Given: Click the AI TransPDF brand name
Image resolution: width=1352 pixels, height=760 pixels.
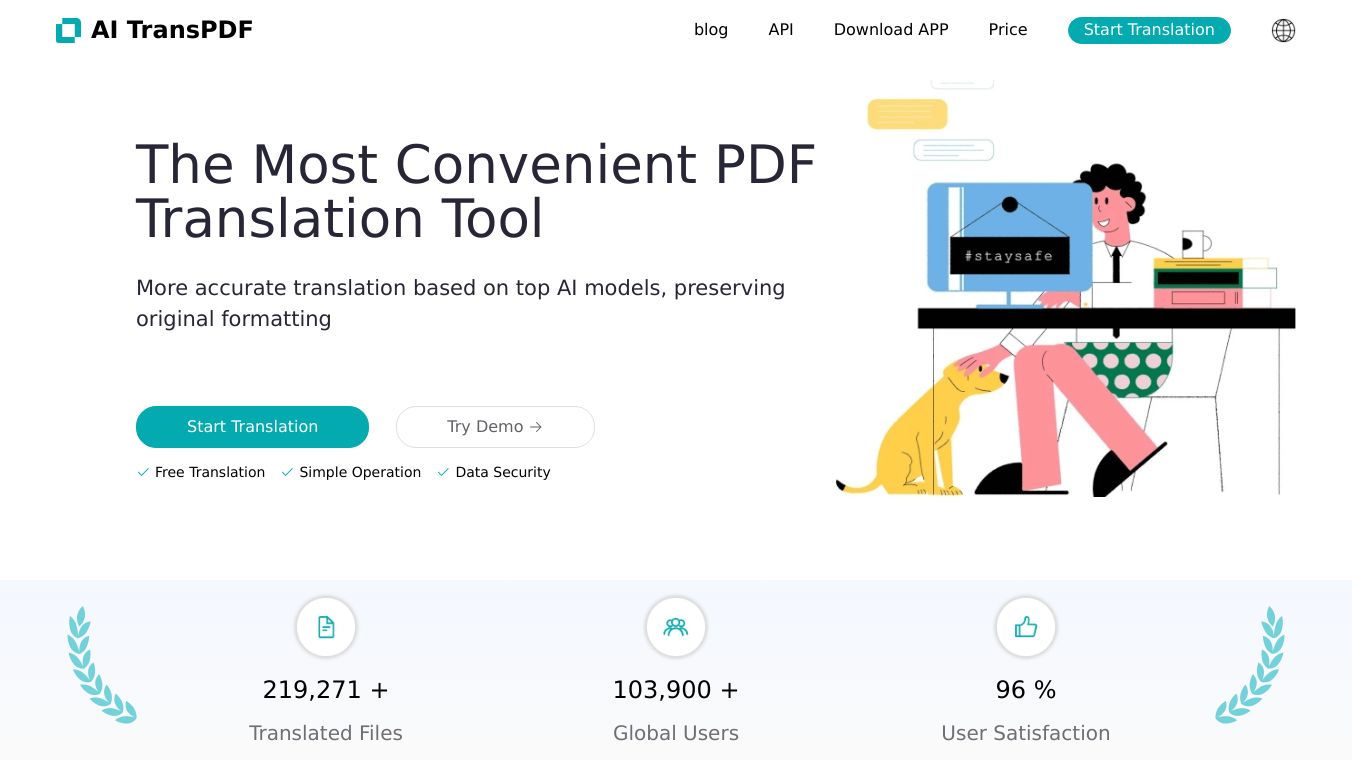Looking at the screenshot, I should [172, 30].
